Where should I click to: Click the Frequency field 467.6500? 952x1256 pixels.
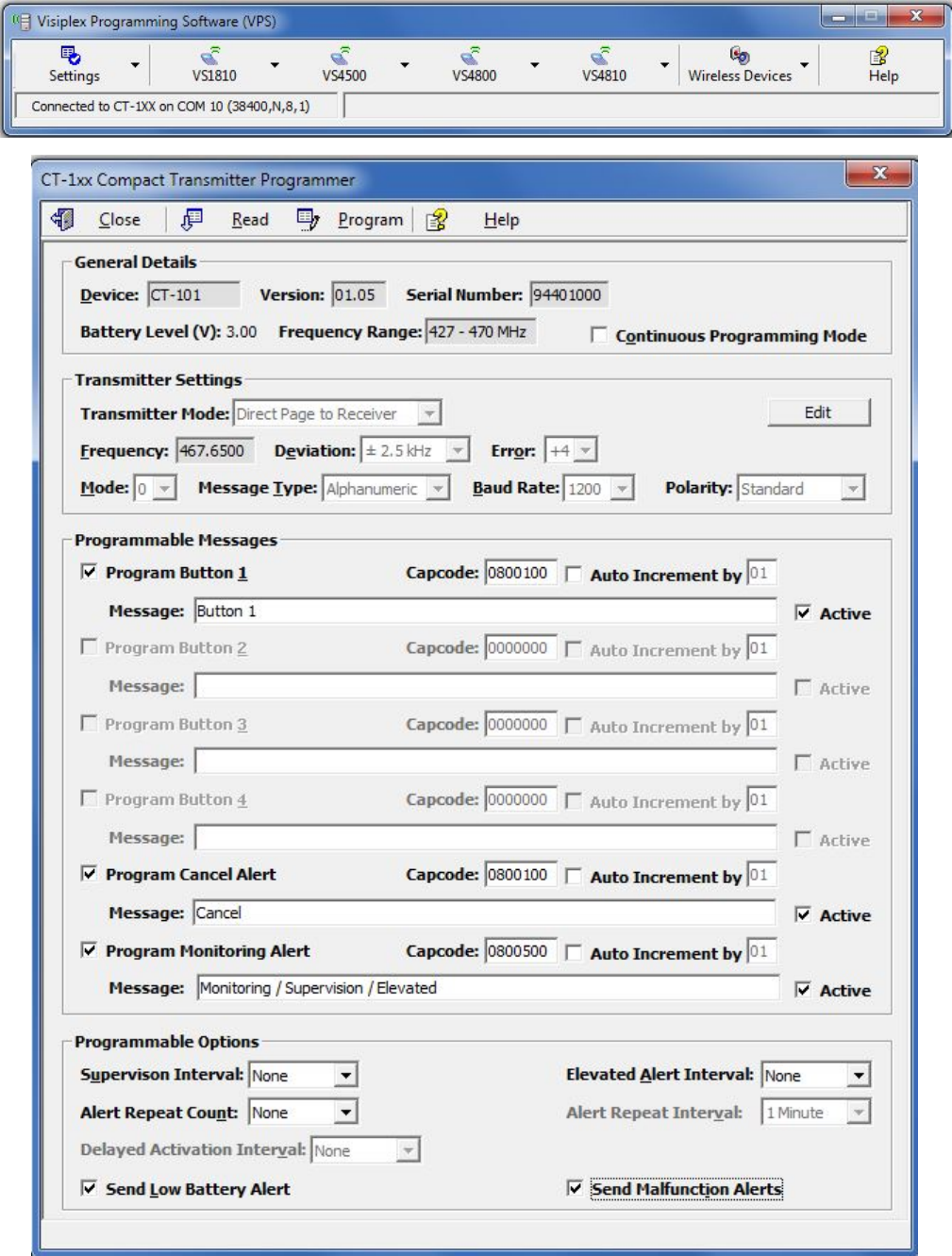tap(216, 450)
